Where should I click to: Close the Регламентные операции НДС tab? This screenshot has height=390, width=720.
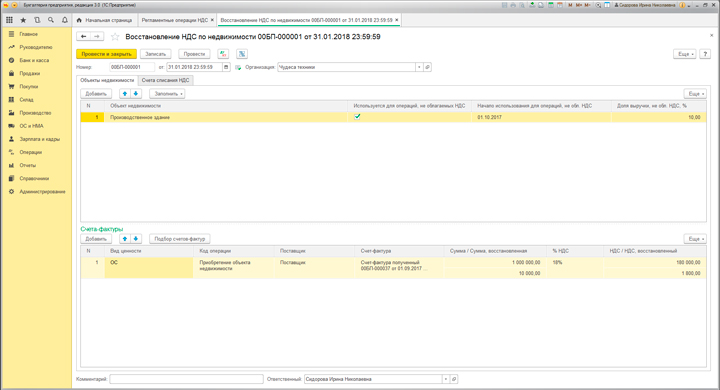212,20
